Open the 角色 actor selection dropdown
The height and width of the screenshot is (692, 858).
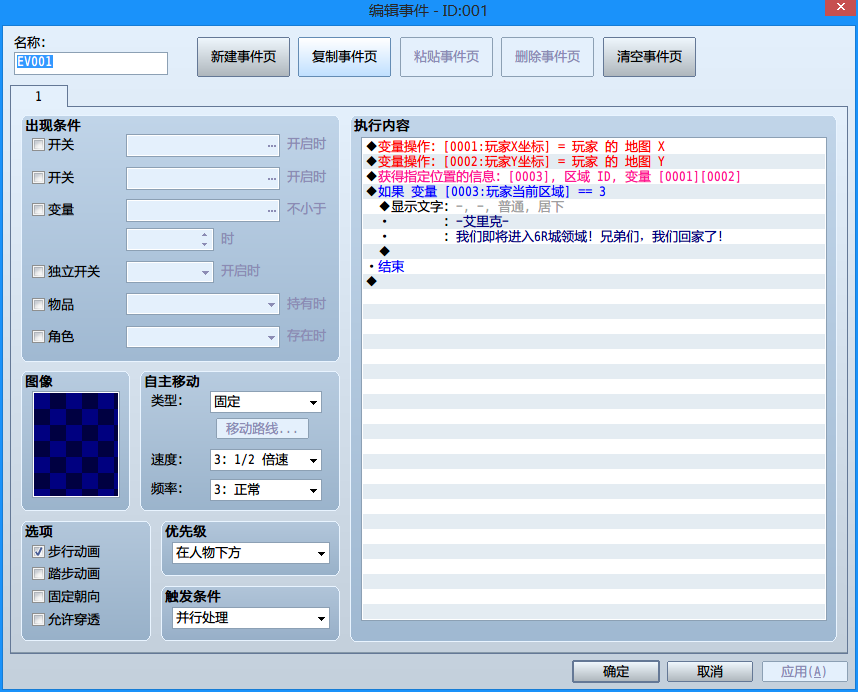[x=203, y=336]
